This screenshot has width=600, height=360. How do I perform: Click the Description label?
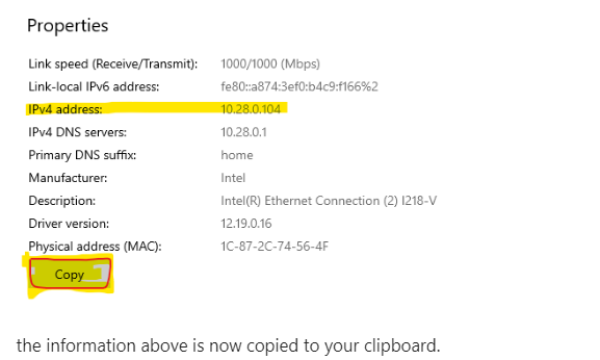(62, 201)
